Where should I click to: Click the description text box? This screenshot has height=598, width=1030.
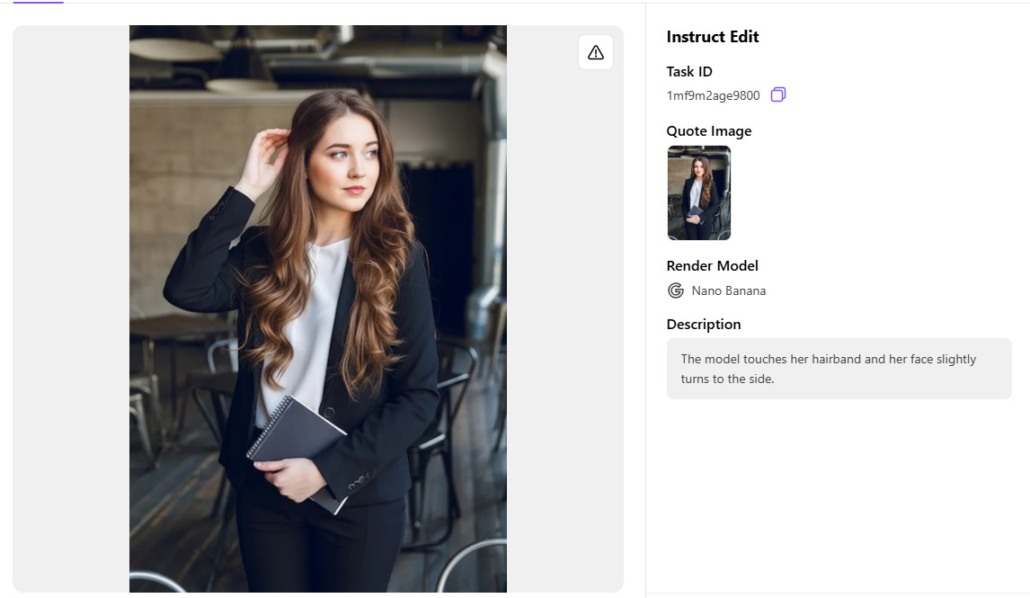coord(838,368)
